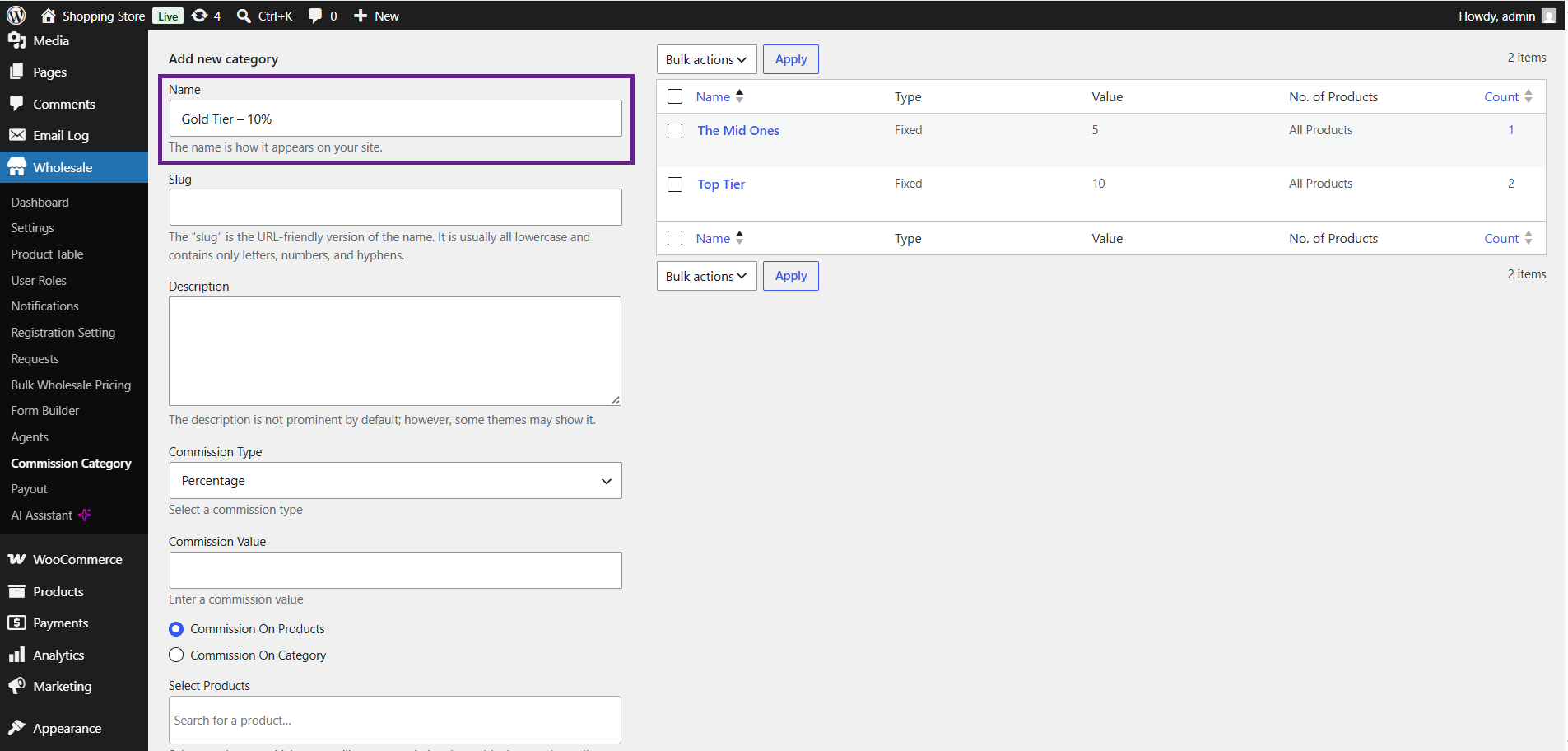
Task: Open the Ctrl+K search magnifier
Action: point(244,16)
